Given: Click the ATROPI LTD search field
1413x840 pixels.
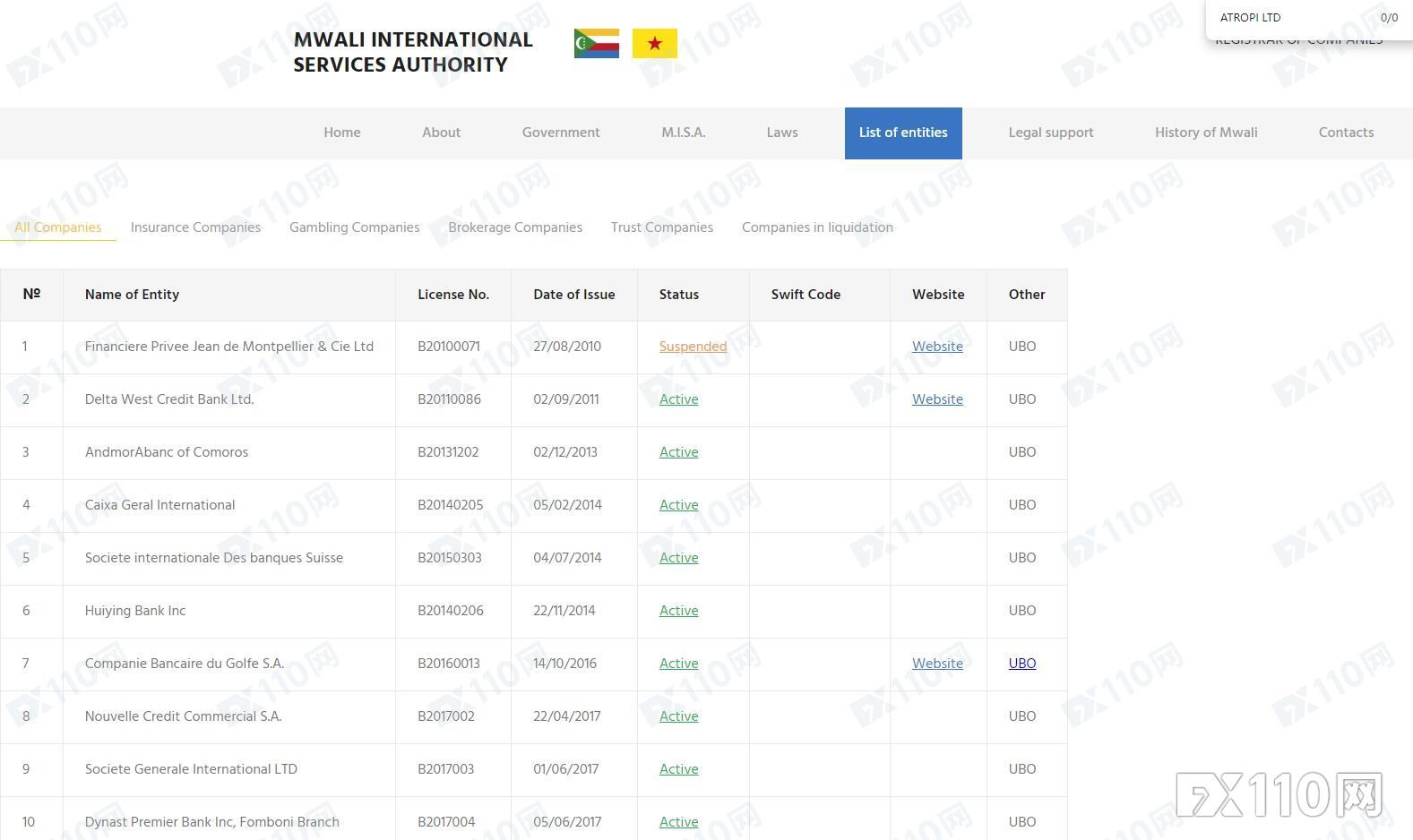Looking at the screenshot, I should [x=1290, y=18].
